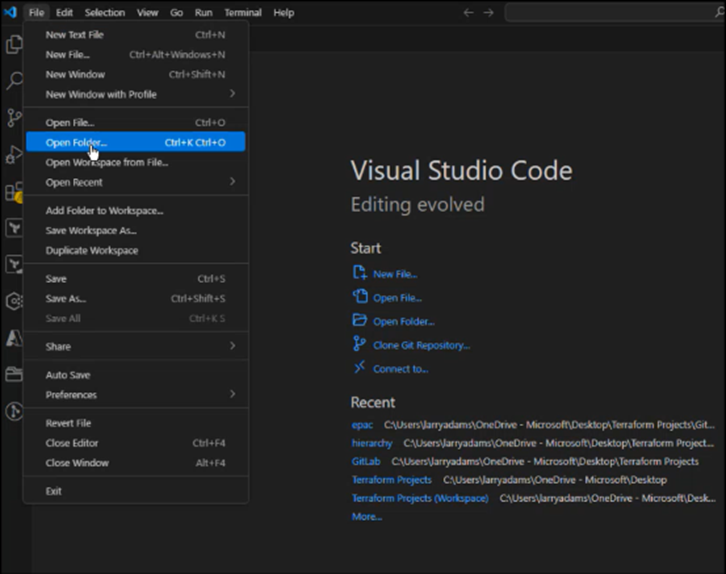Open the Search view in activity bar
Screen dimensions: 726x574
(14, 81)
